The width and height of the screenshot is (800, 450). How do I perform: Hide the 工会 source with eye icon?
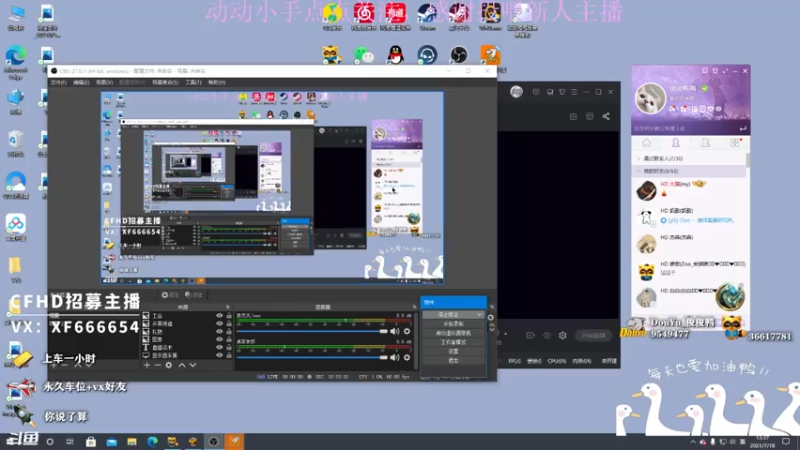pos(219,316)
